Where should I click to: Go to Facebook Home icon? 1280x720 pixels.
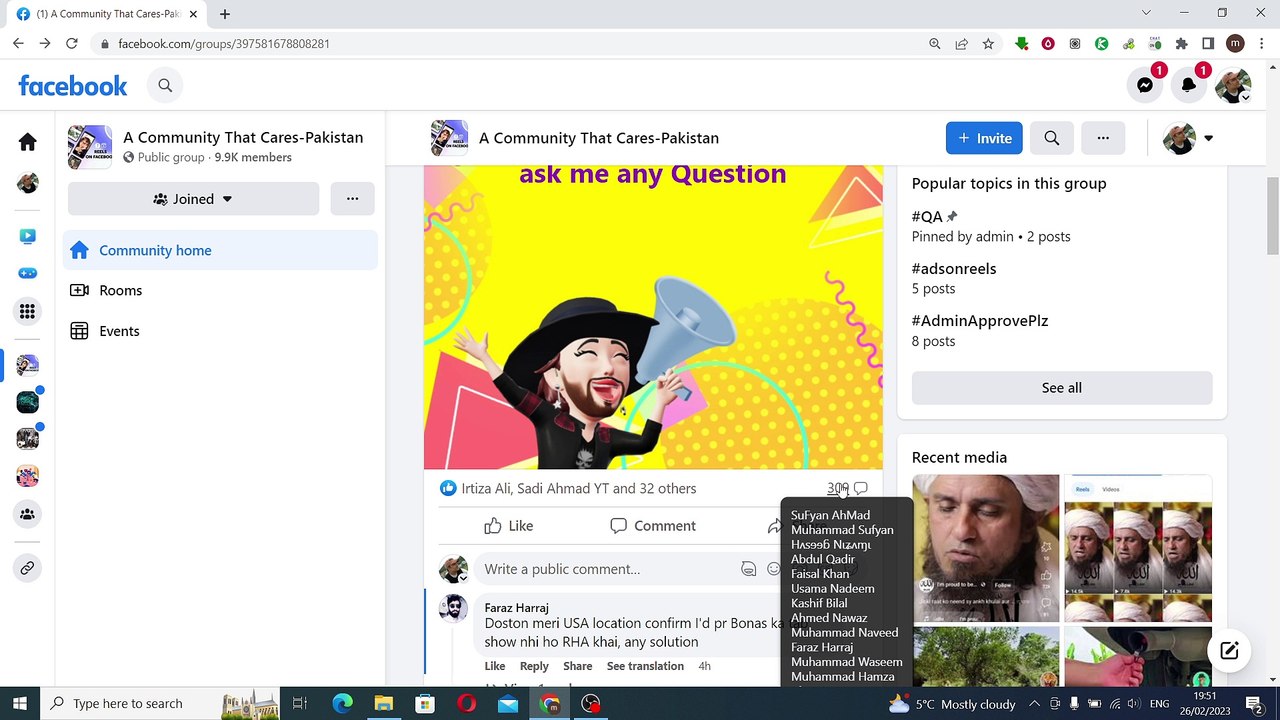pyautogui.click(x=27, y=142)
